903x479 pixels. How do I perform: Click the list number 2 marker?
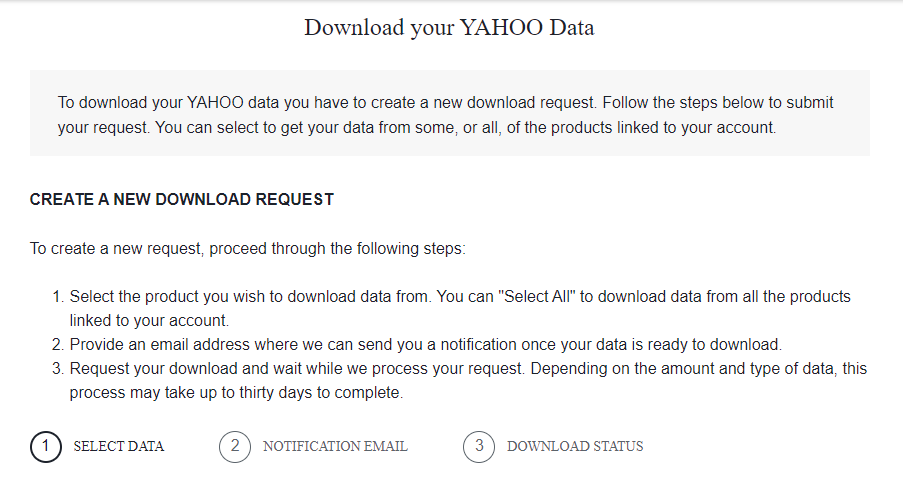click(x=58, y=345)
